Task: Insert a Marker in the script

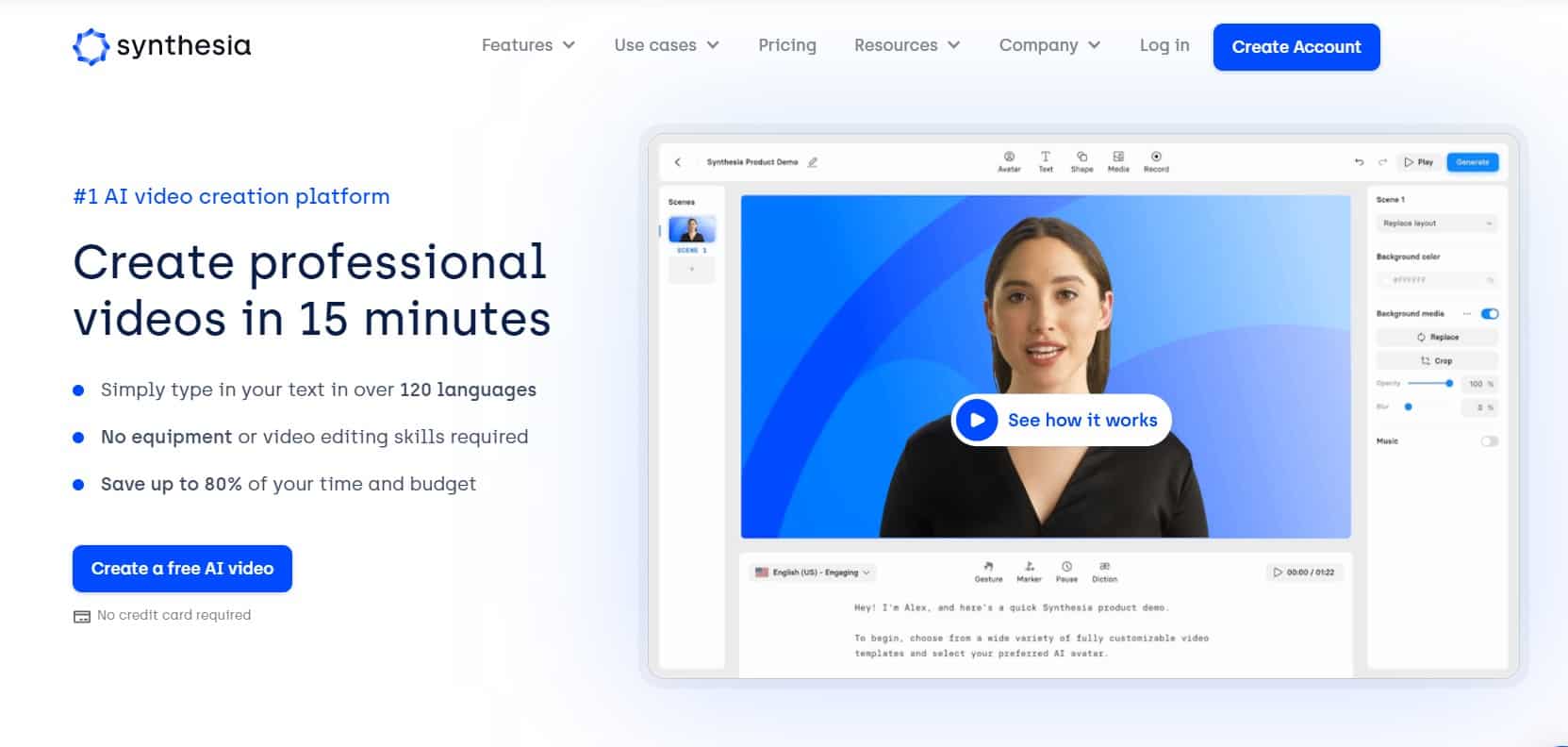Action: pyautogui.click(x=1029, y=572)
